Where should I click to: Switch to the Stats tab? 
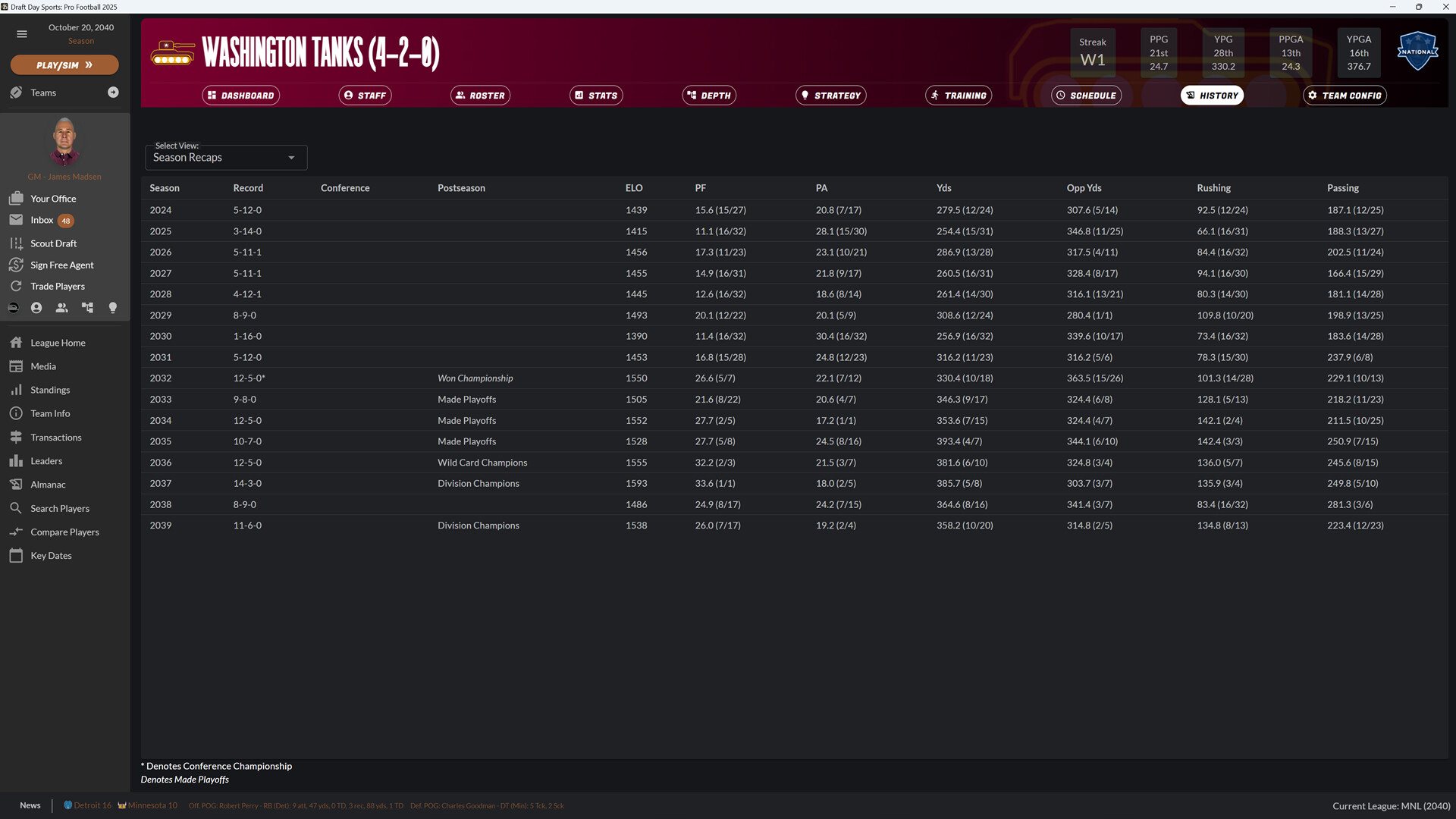point(596,95)
